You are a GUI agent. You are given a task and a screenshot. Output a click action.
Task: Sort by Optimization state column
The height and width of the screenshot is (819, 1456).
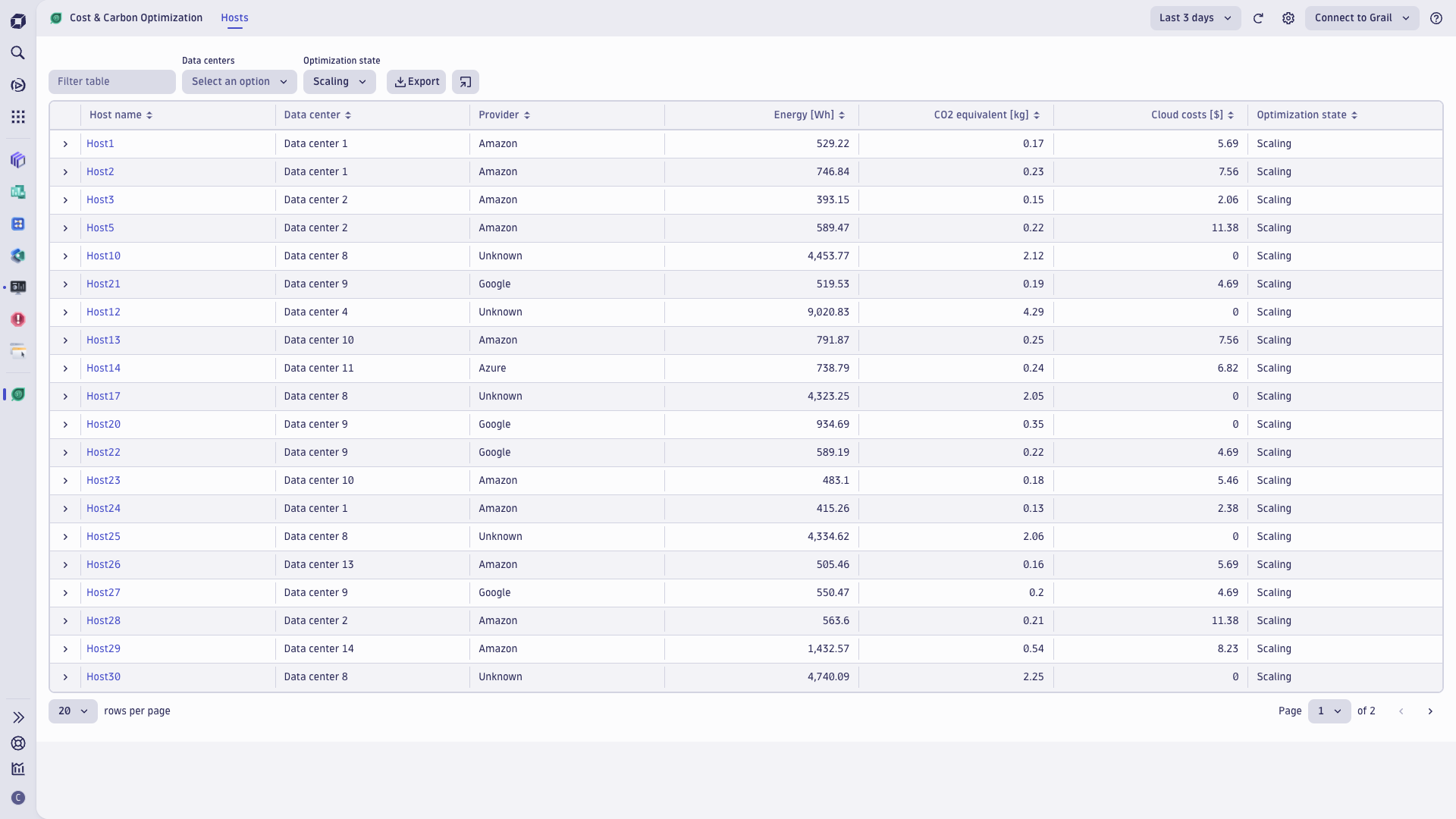pyautogui.click(x=1307, y=115)
